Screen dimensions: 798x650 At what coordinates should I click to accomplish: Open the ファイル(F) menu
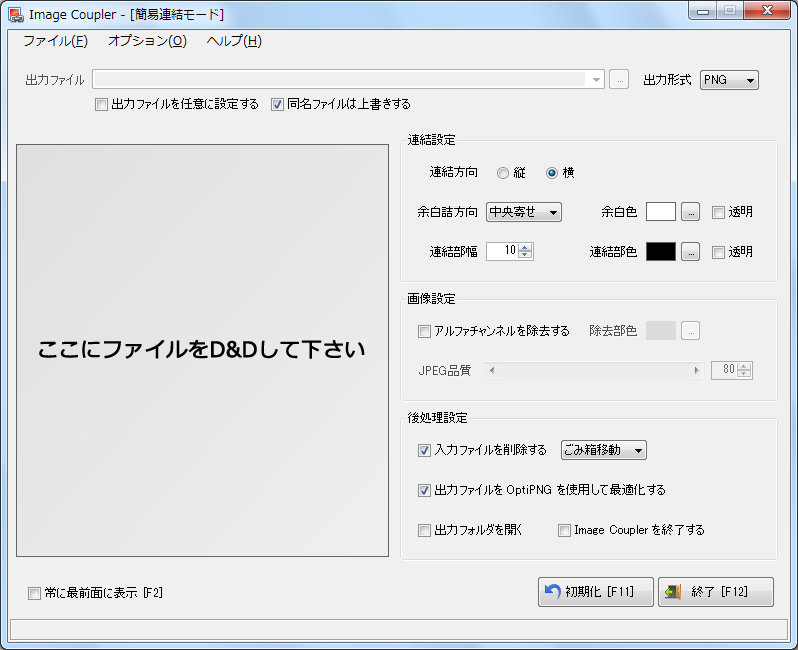pos(55,41)
